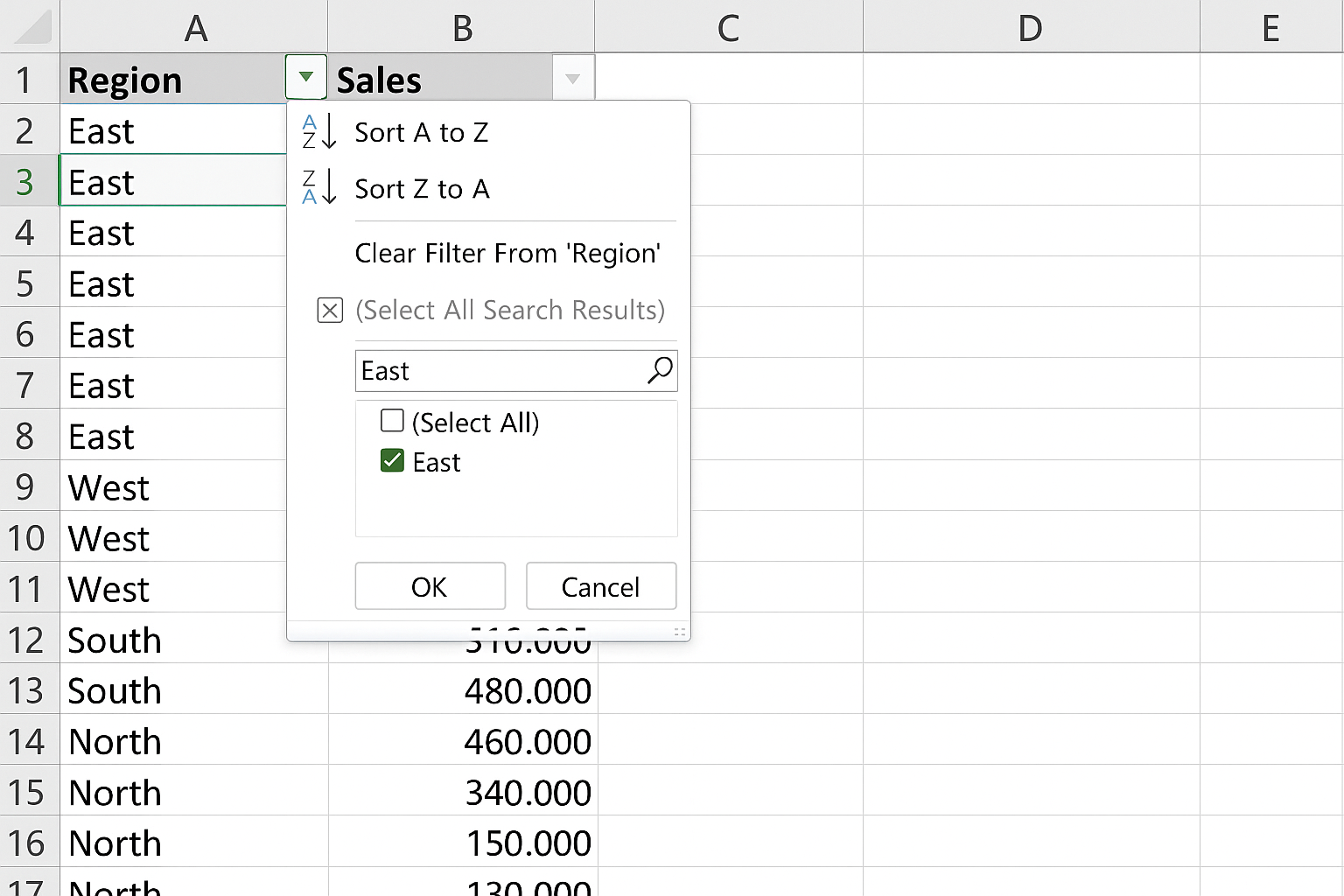The image size is (1344, 896).
Task: Click the filter menu resize grip
Action: pyautogui.click(x=680, y=632)
